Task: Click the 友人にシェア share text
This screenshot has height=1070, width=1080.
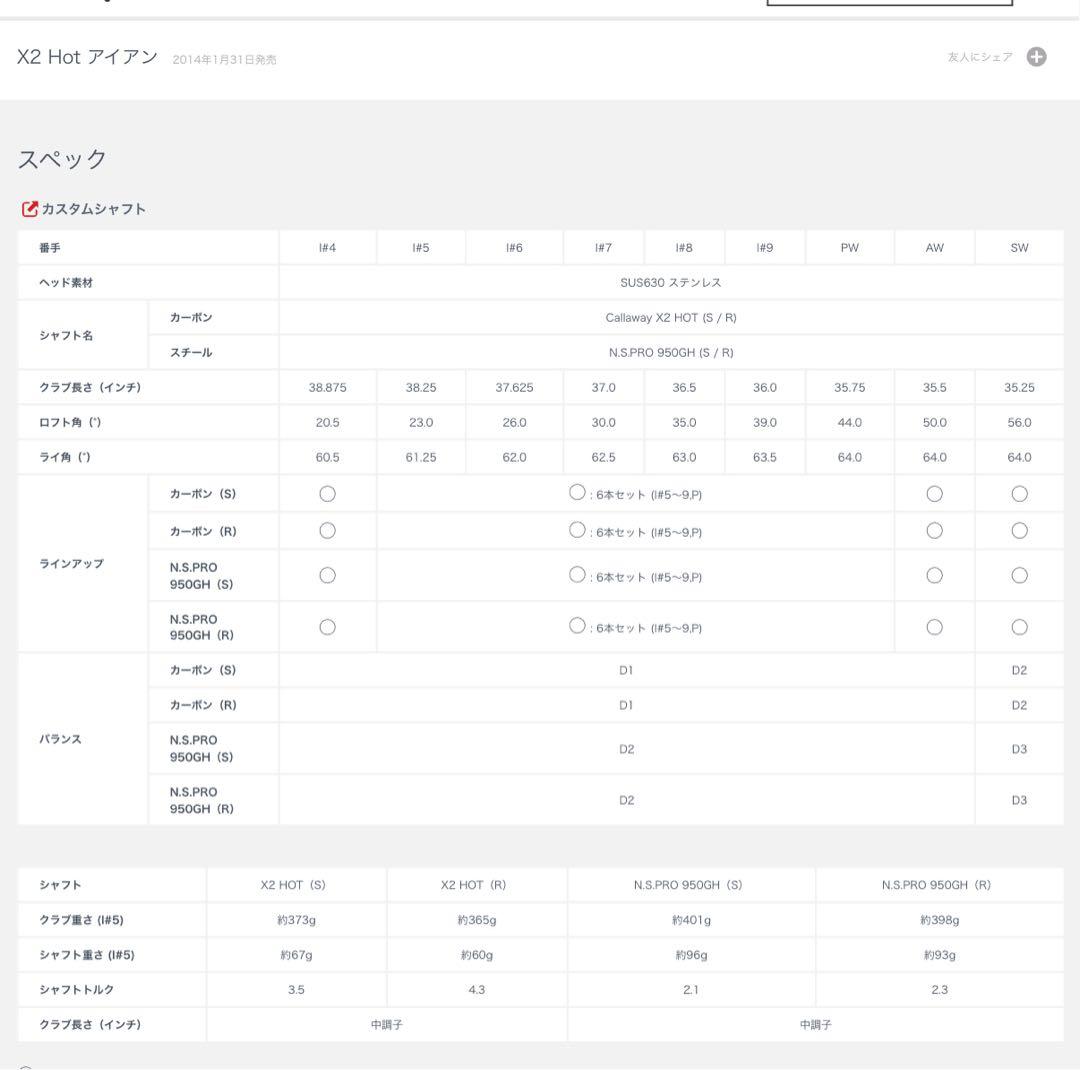Action: 979,57
